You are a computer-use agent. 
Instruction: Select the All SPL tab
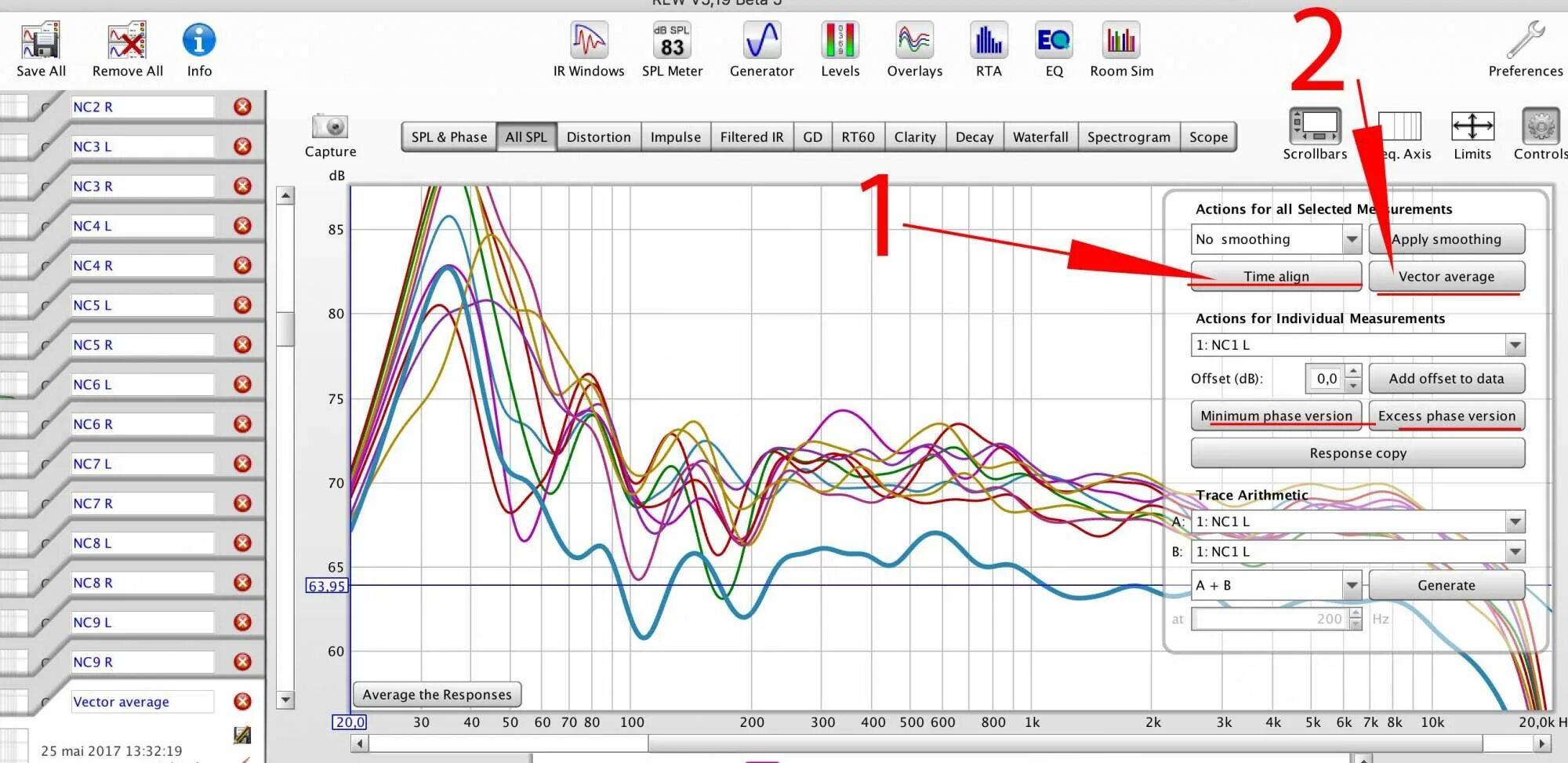[526, 136]
